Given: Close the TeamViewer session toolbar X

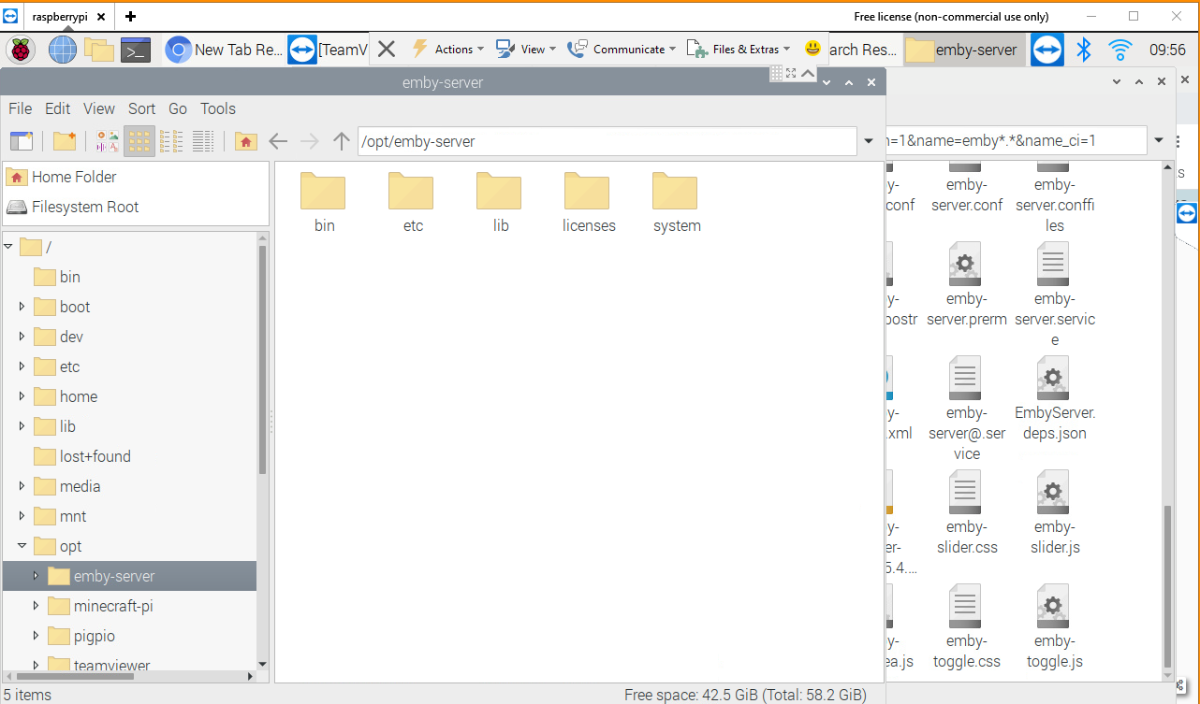Looking at the screenshot, I should 386,49.
